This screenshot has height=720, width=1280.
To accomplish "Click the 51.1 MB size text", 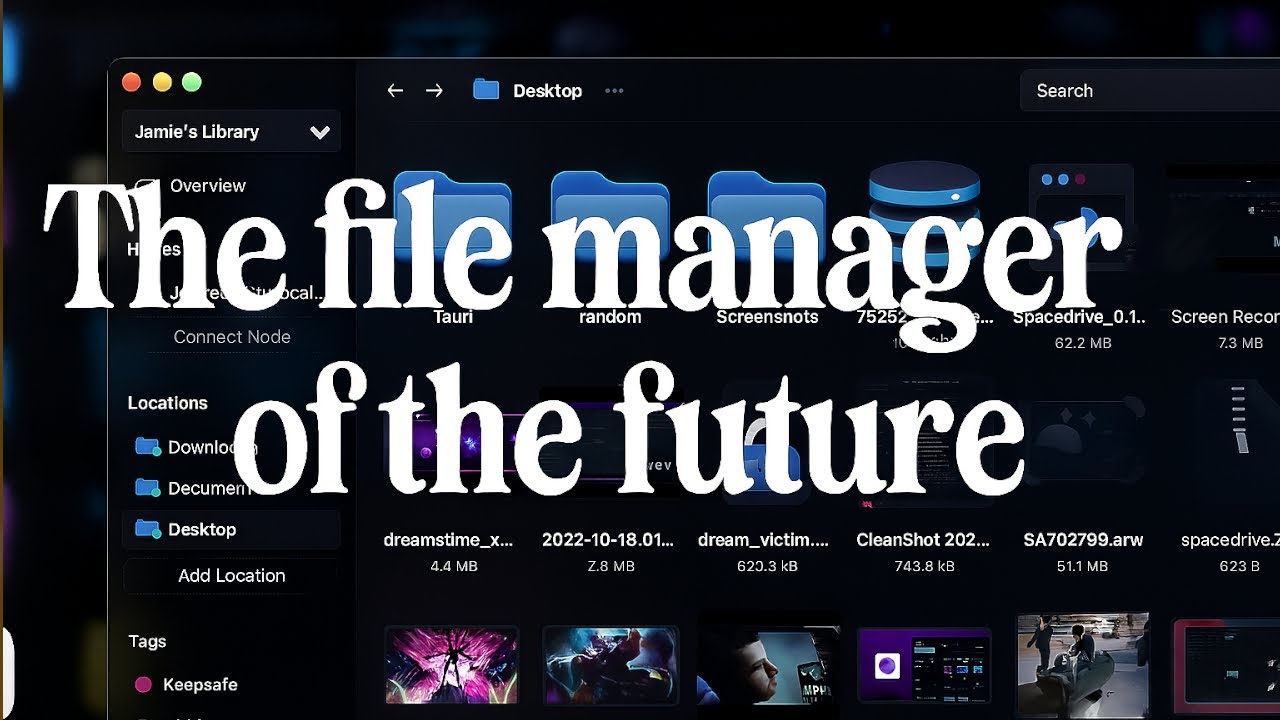I will pos(1082,566).
